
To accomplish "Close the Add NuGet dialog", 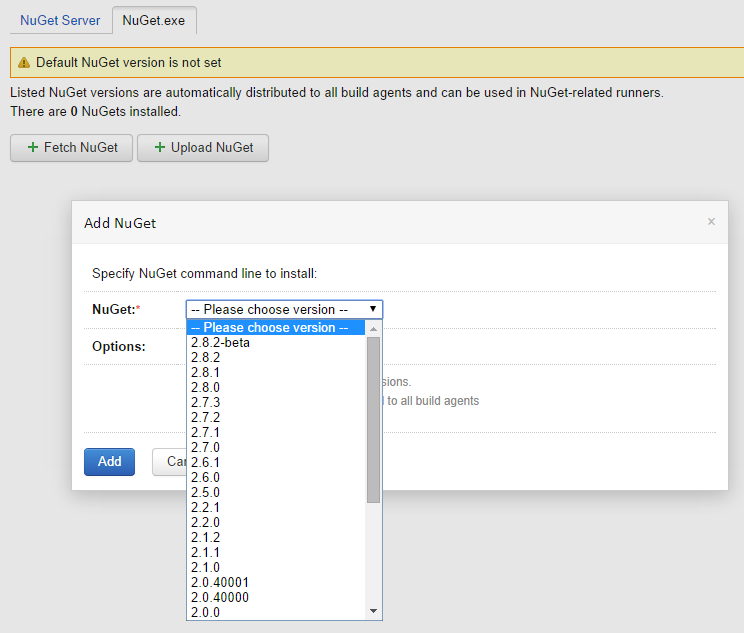I will click(711, 222).
